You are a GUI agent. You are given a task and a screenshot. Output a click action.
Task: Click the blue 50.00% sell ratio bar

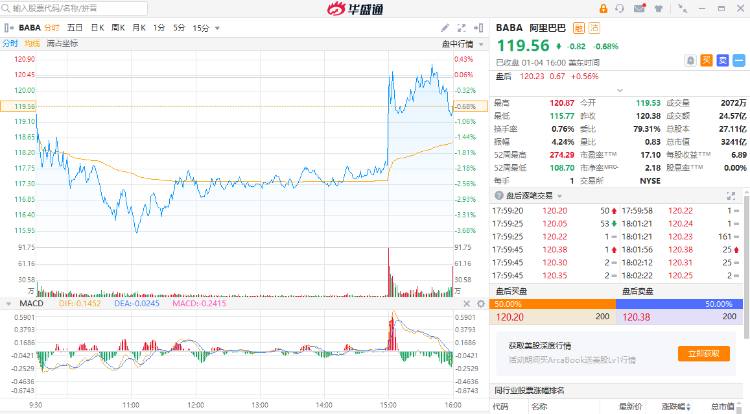679,304
